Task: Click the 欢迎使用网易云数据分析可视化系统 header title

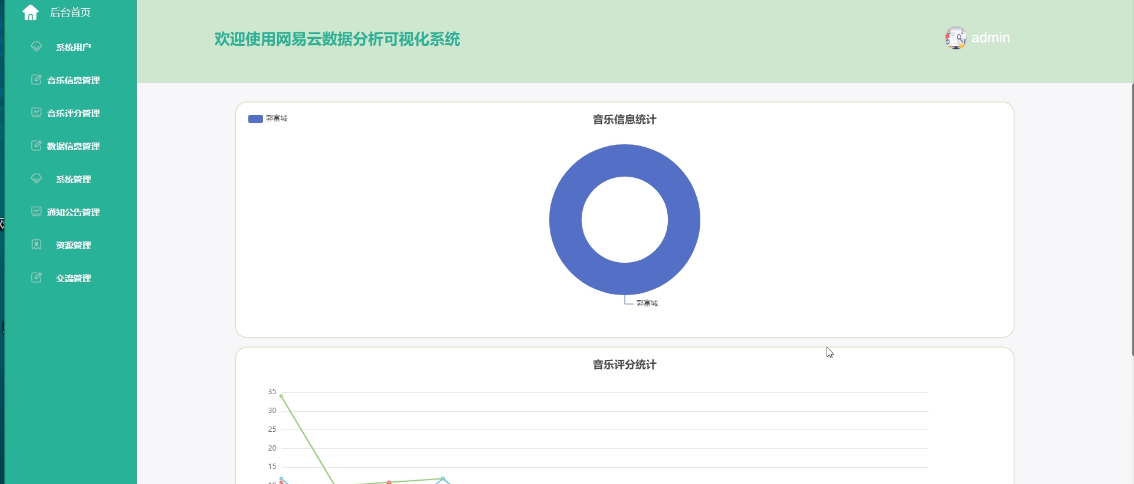Action: [337, 39]
